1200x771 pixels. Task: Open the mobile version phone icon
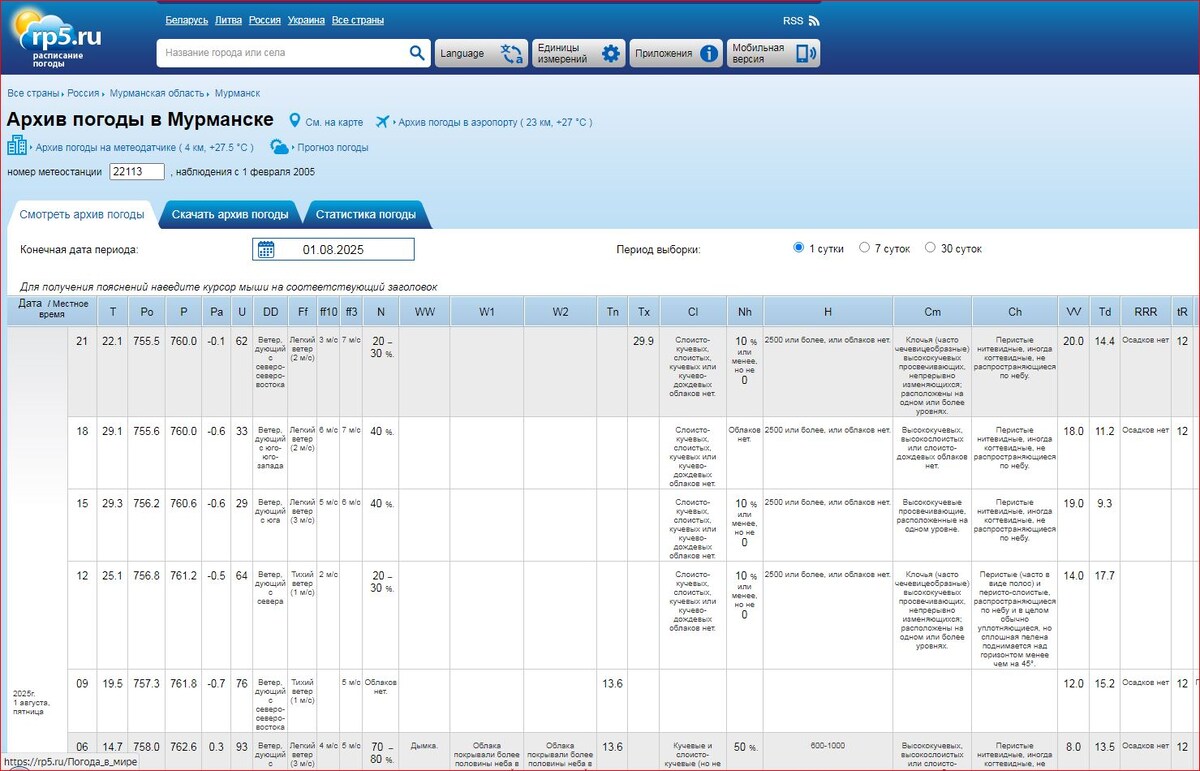click(805, 54)
